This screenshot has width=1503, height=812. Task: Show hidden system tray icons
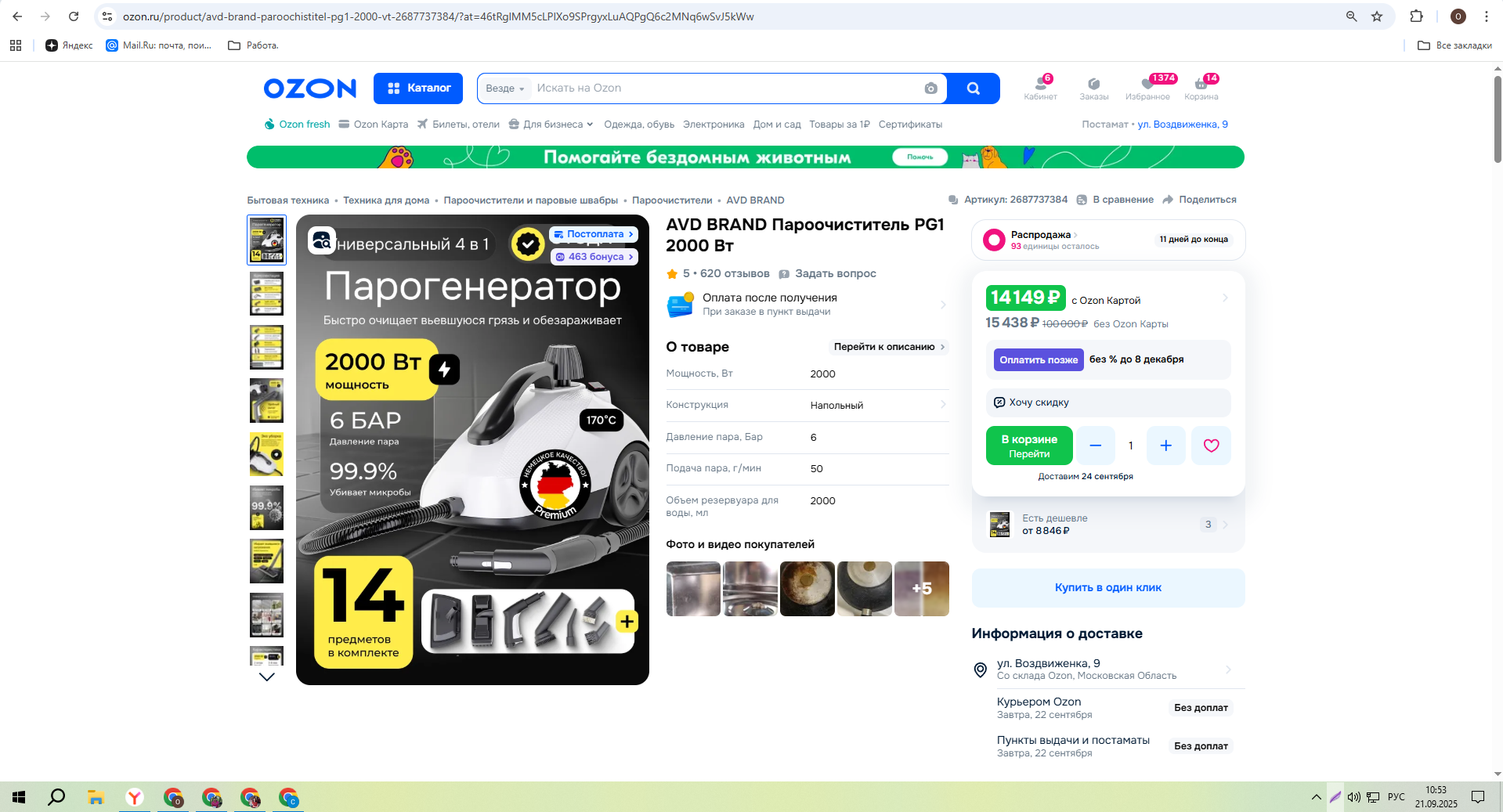1316,797
